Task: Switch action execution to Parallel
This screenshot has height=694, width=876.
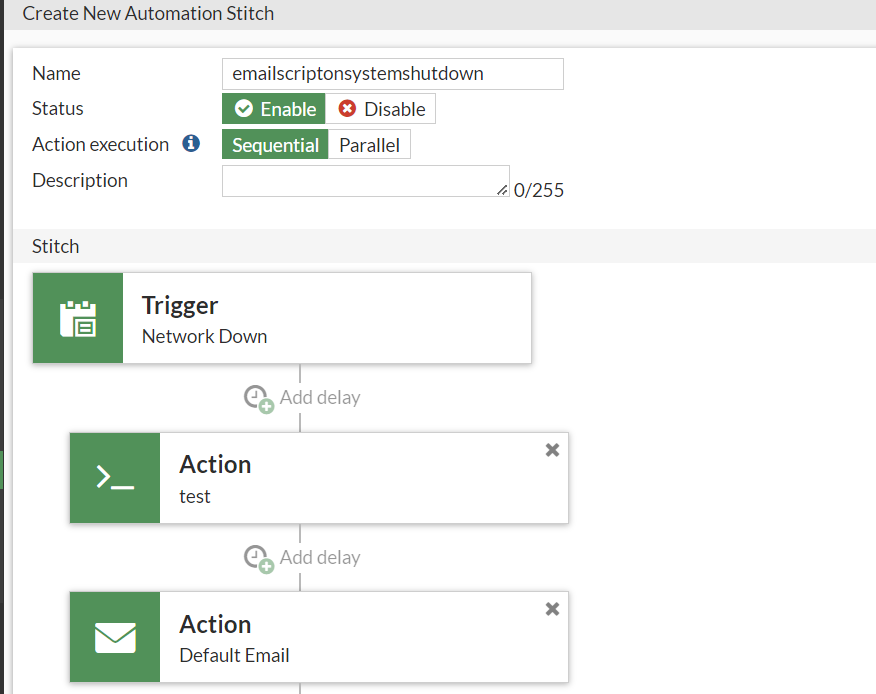Action: click(x=369, y=145)
